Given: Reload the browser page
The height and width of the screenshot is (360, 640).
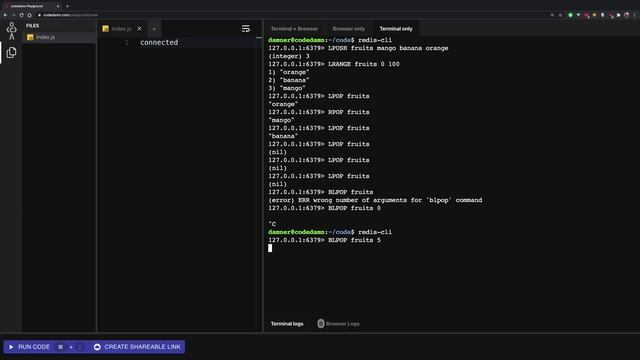Looking at the screenshot, I should pyautogui.click(x=21, y=15).
